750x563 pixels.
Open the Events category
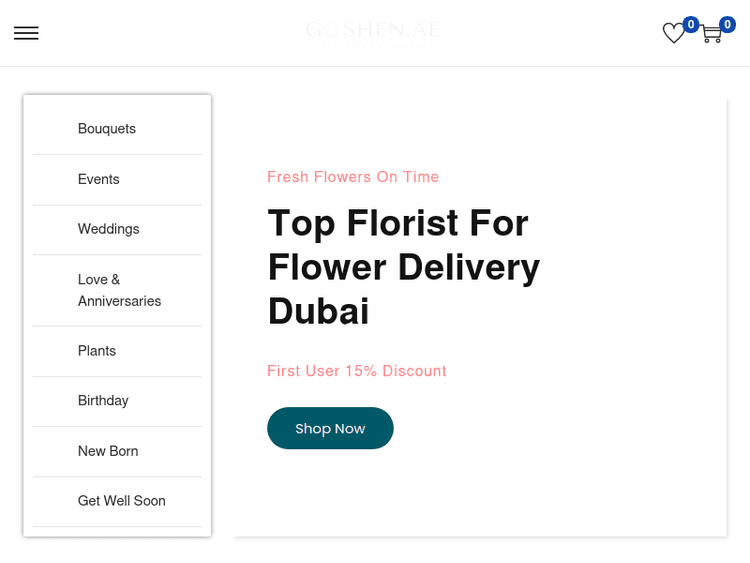(x=99, y=179)
